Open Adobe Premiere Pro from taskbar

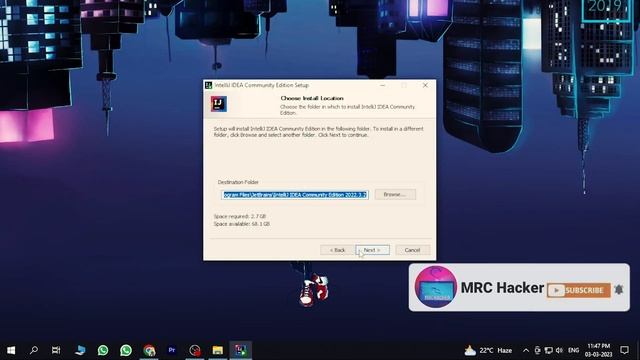point(172,350)
